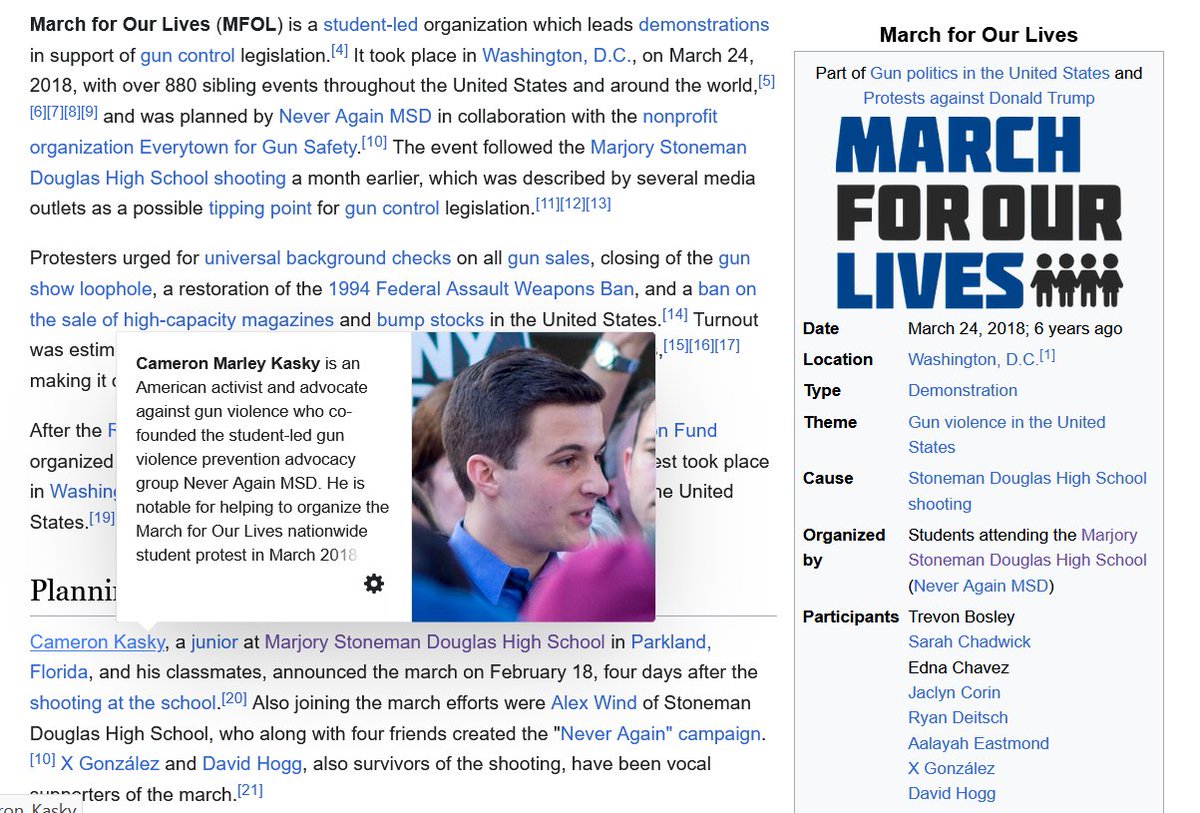The image size is (1200, 813).
Task: Open the Cameron Kasky article link
Action: click(97, 641)
